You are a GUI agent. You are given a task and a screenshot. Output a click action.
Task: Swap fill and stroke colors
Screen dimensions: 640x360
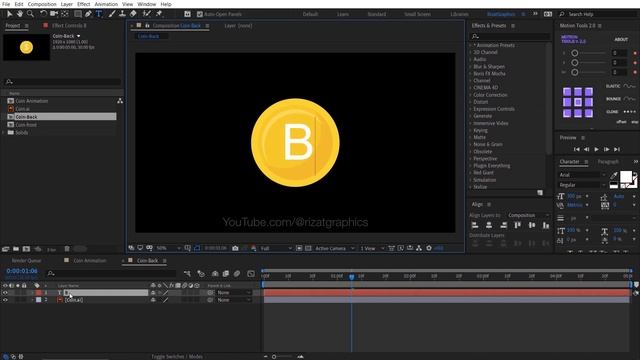pos(635,175)
